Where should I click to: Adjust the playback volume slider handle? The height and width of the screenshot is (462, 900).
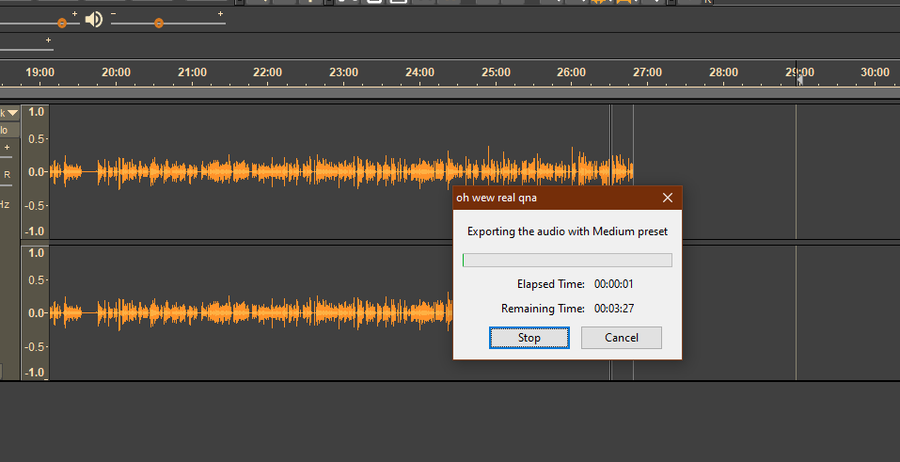point(159,23)
